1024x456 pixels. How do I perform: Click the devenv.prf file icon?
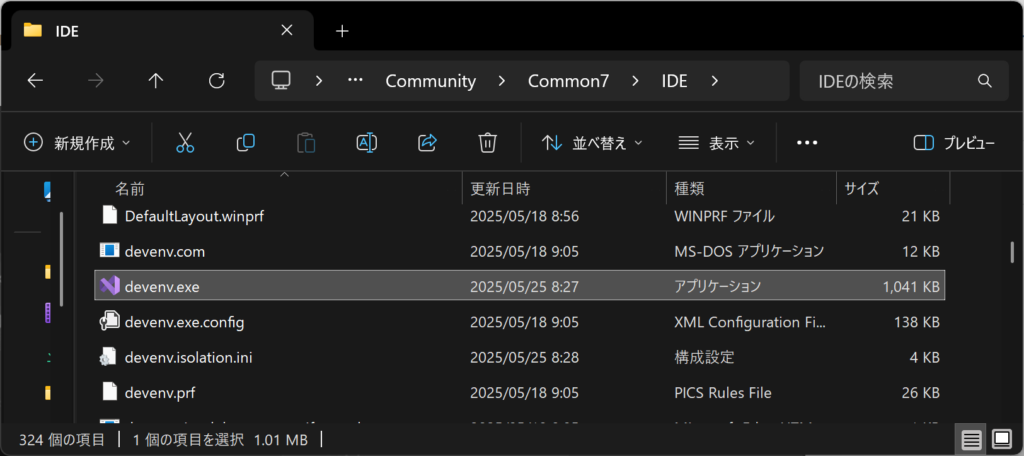pyautogui.click(x=109, y=392)
